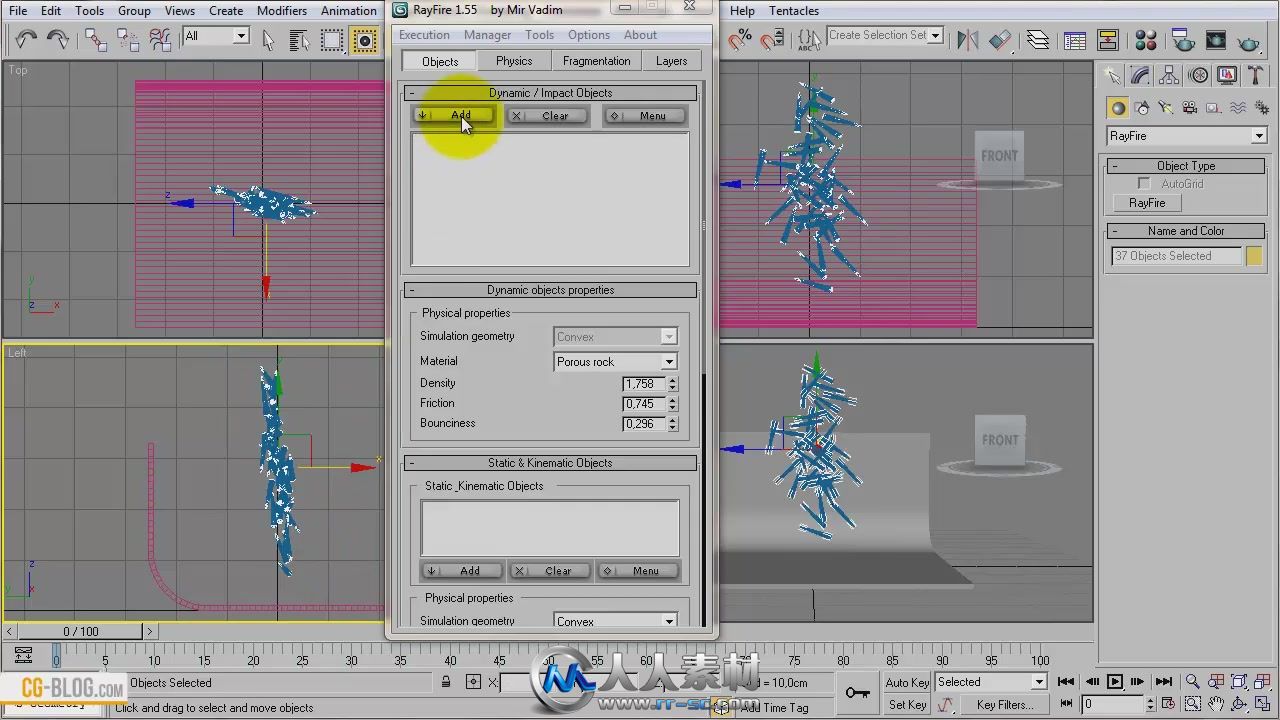Switch to the Display command panel tab
1280x720 pixels.
coord(1227,76)
